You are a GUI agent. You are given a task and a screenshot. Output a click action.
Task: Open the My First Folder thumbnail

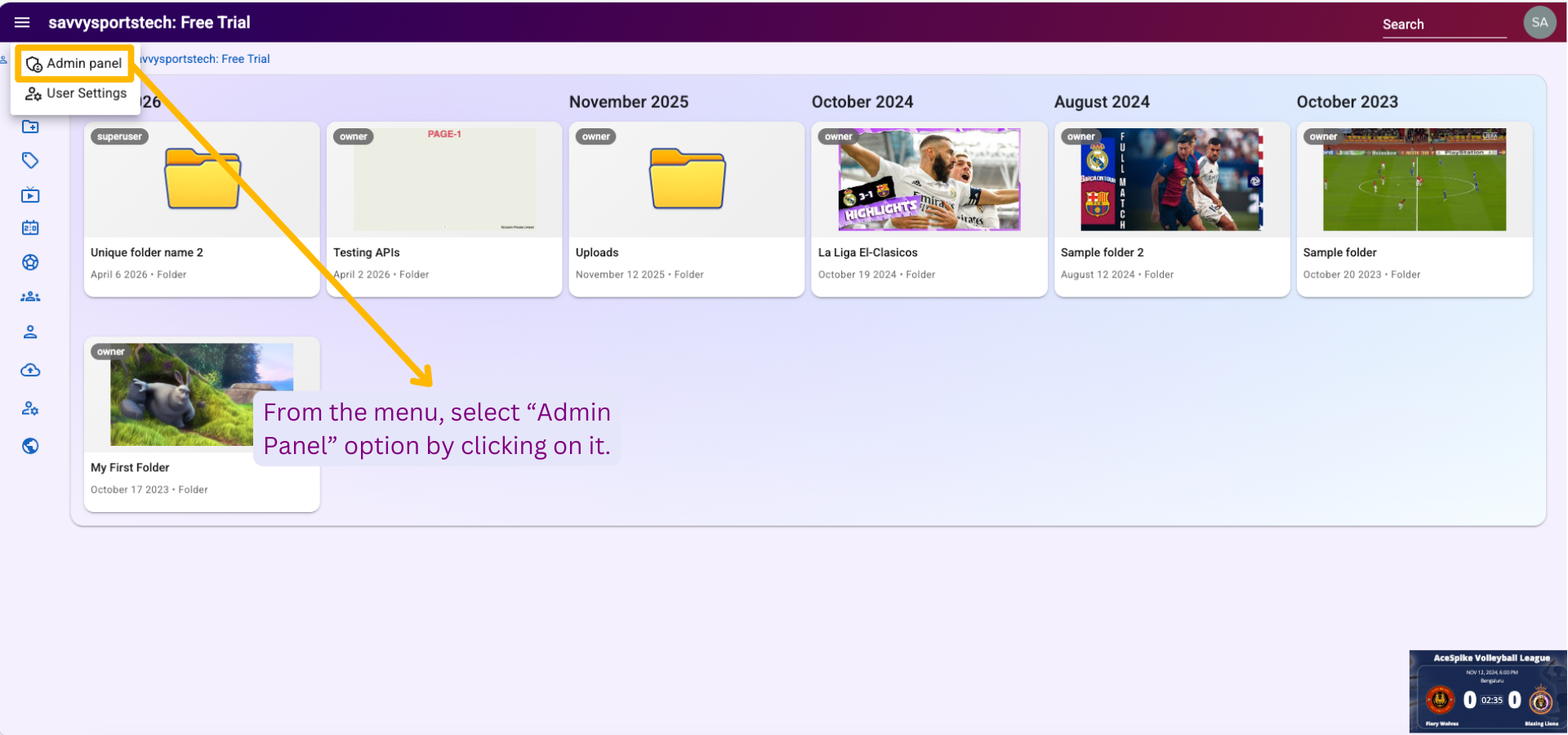(x=202, y=394)
